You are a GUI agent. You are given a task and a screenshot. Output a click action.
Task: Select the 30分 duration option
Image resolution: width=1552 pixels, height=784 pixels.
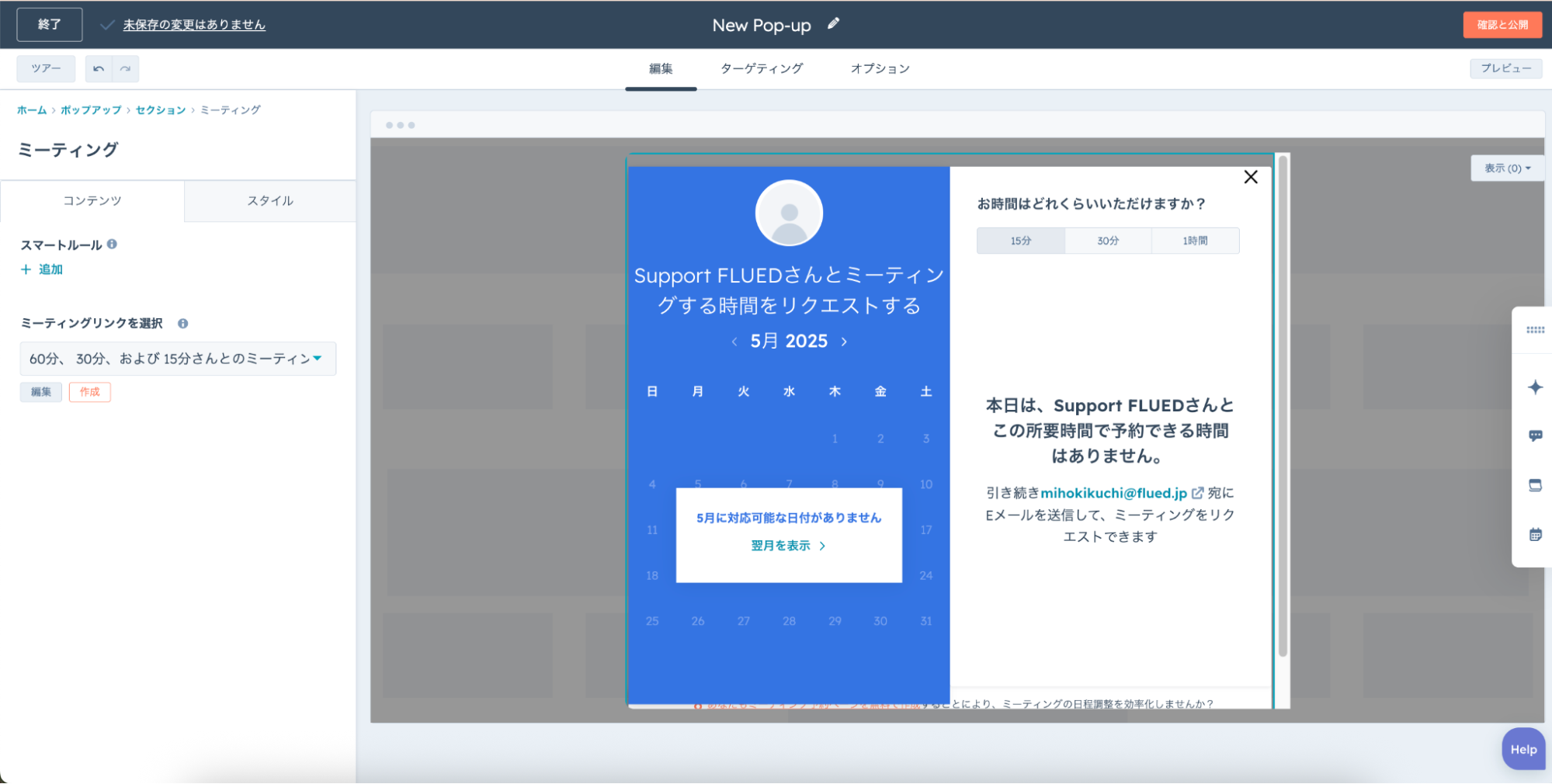(x=1108, y=241)
